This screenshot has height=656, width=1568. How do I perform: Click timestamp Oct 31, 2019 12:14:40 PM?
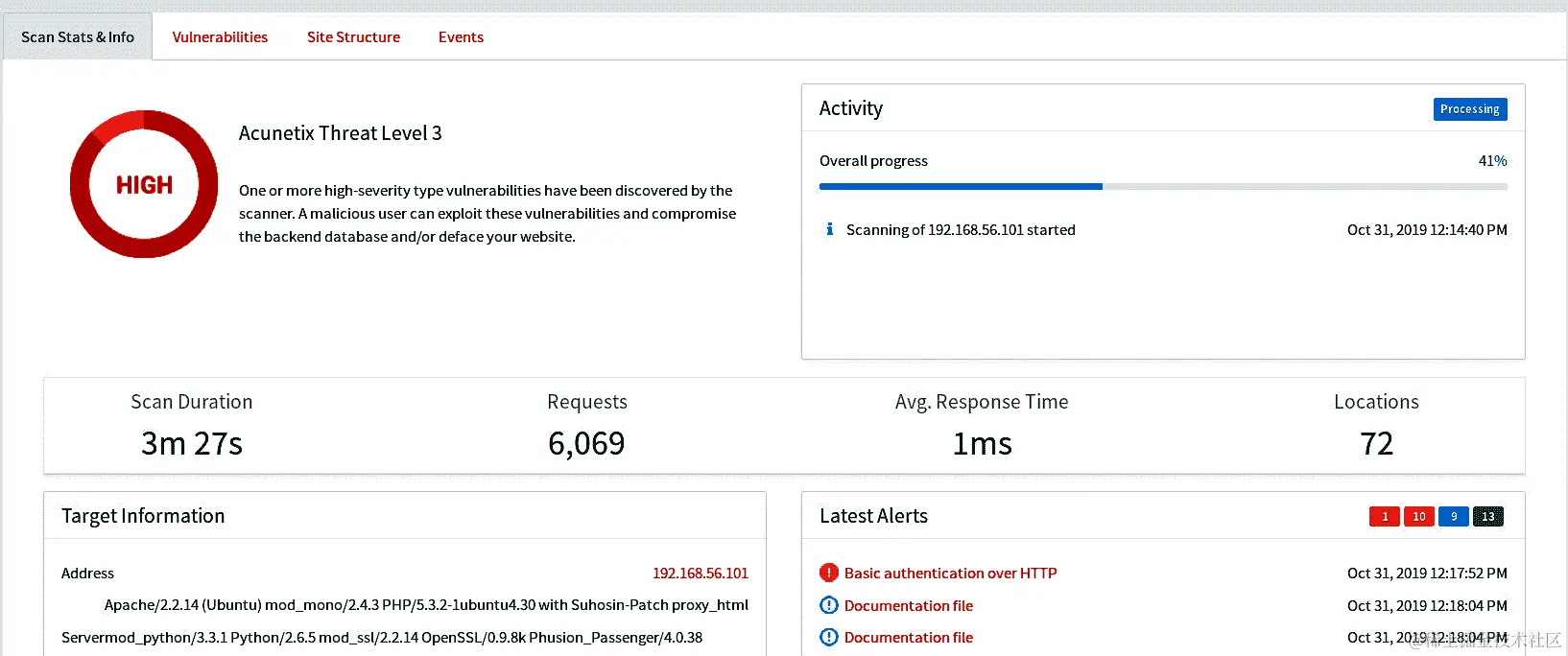[x=1427, y=229]
